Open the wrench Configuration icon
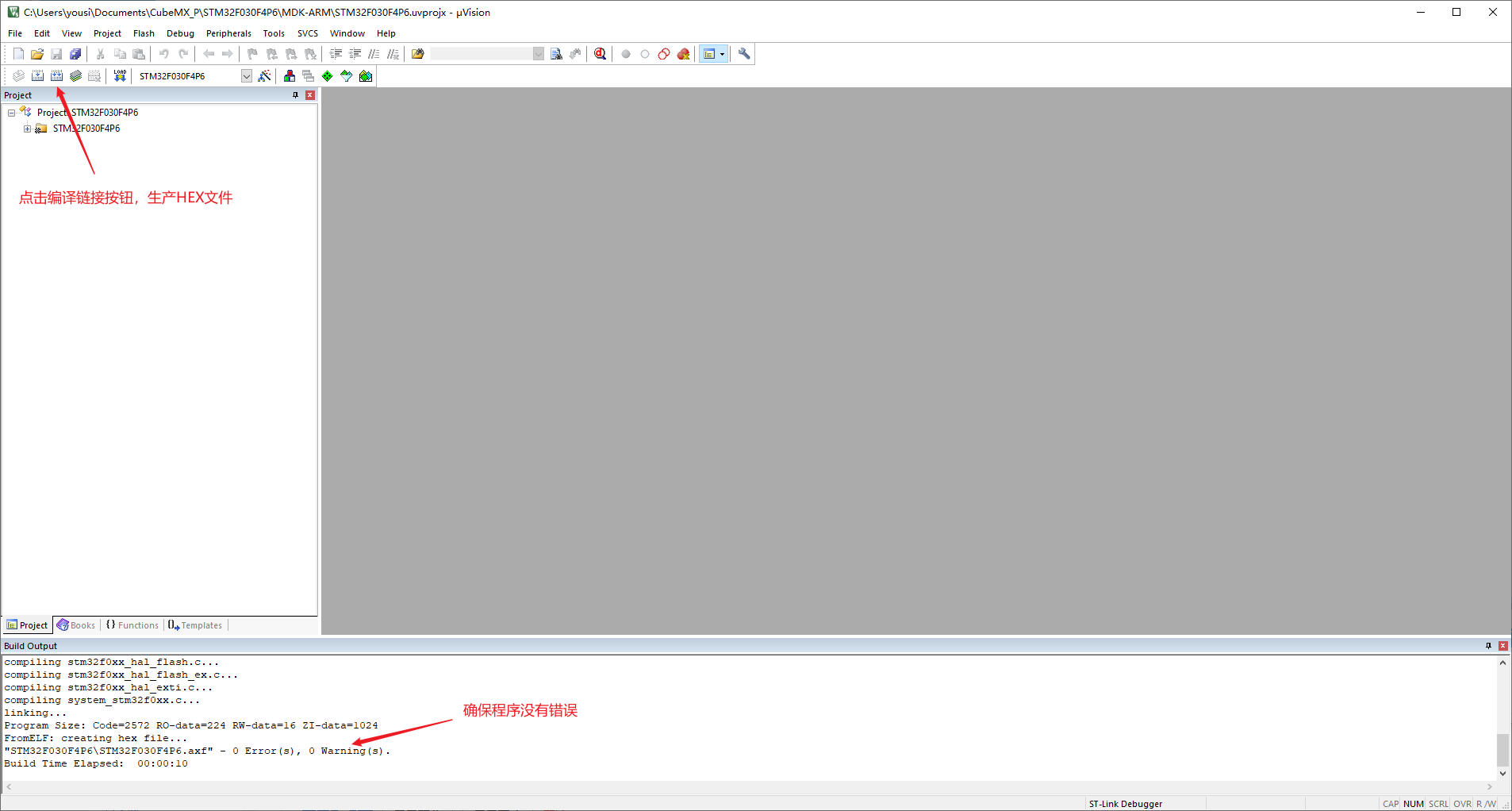Viewport: 1512px width, 811px height. coord(744,54)
